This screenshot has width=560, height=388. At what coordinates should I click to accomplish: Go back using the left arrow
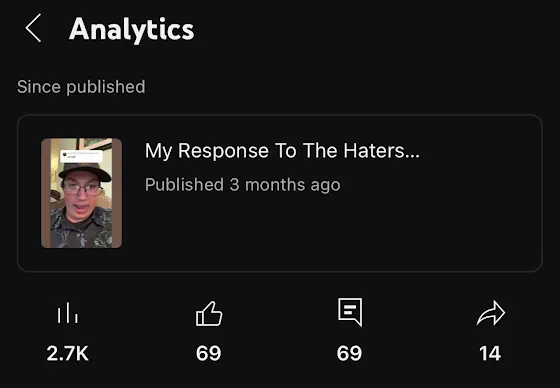(x=33, y=28)
